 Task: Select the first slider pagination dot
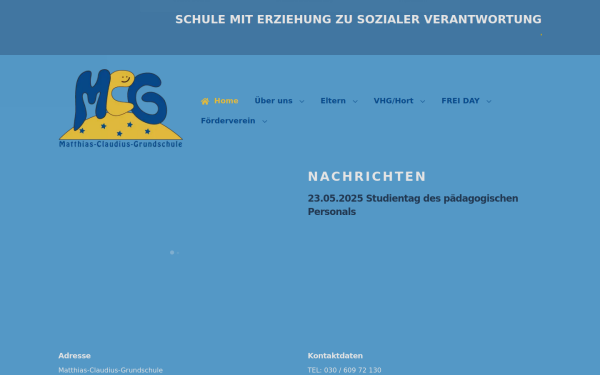click(x=172, y=252)
